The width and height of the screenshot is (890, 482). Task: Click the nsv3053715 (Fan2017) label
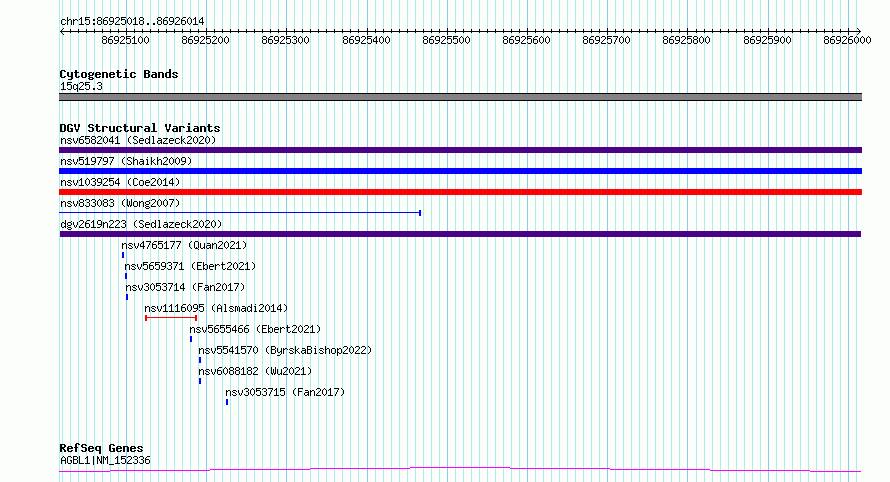tap(285, 392)
